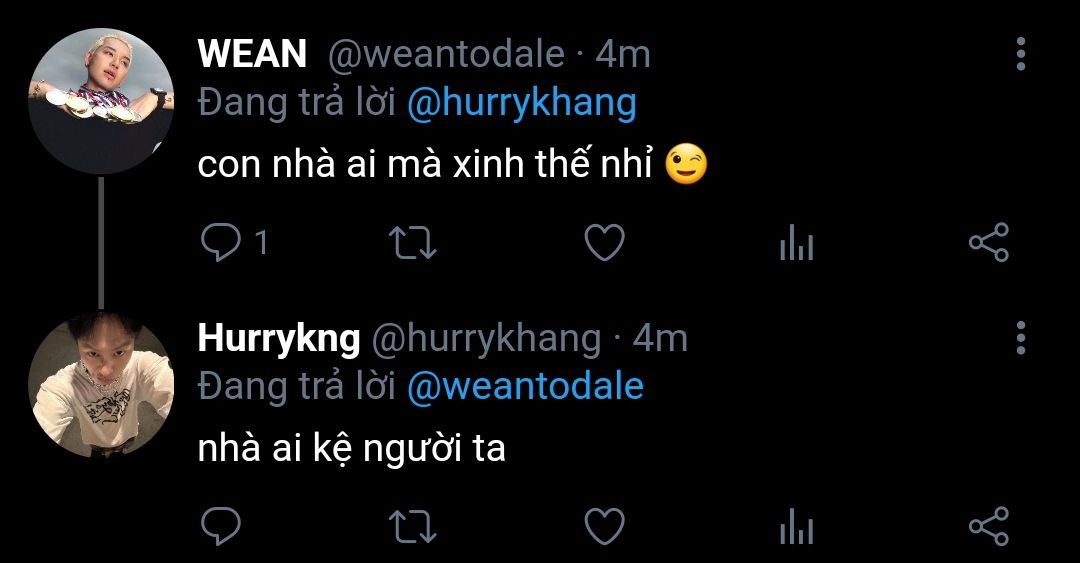Retweet Hurrykng's tweet
The image size is (1080, 563).
413,527
